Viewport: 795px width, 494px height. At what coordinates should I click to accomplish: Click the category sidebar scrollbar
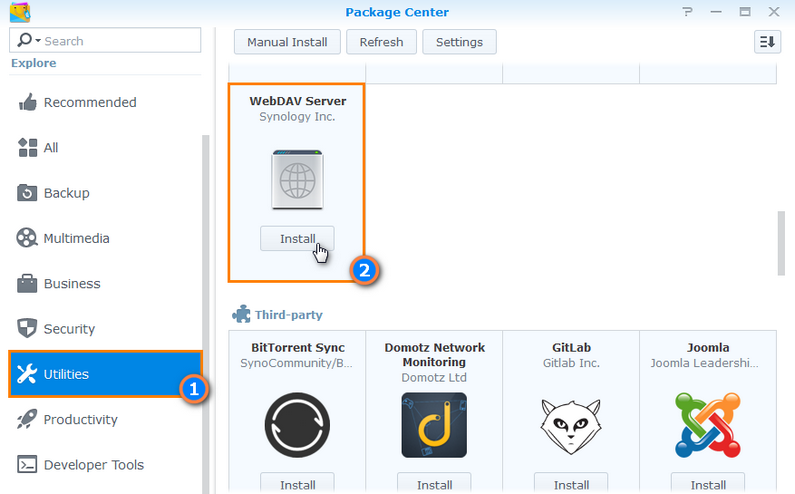pyautogui.click(x=205, y=314)
